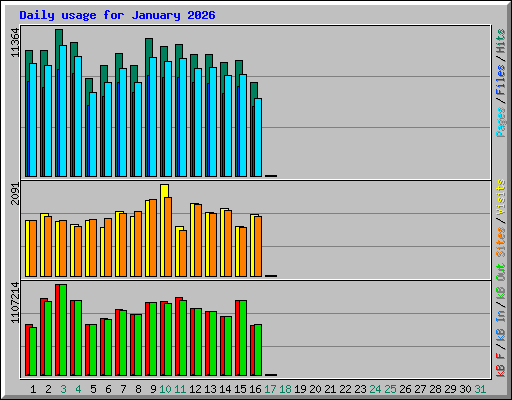Image resolution: width=512 pixels, height=400 pixels.
Task: Click day 22 on the x-axis
Action: pyautogui.click(x=345, y=389)
